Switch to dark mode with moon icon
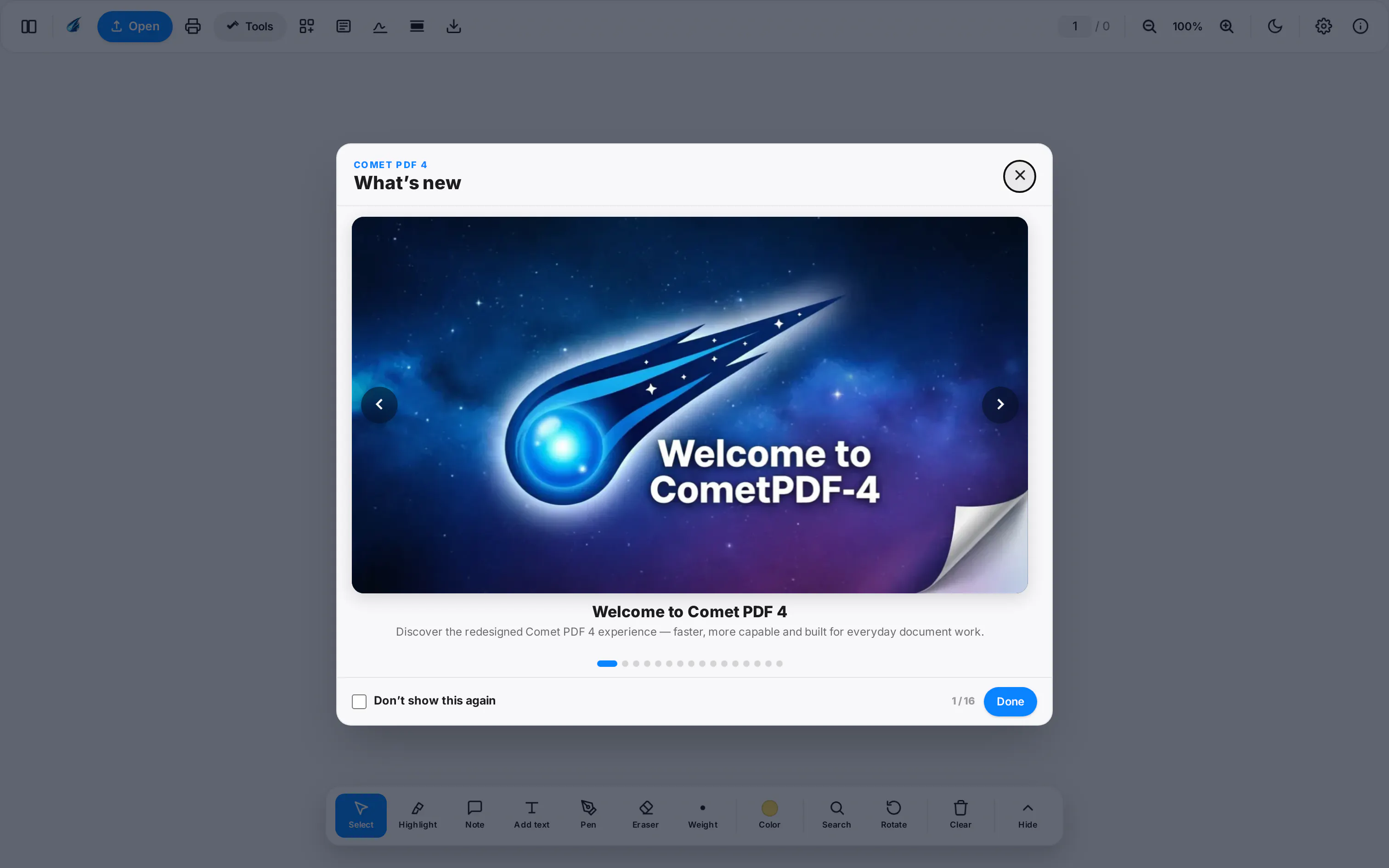 [1275, 27]
